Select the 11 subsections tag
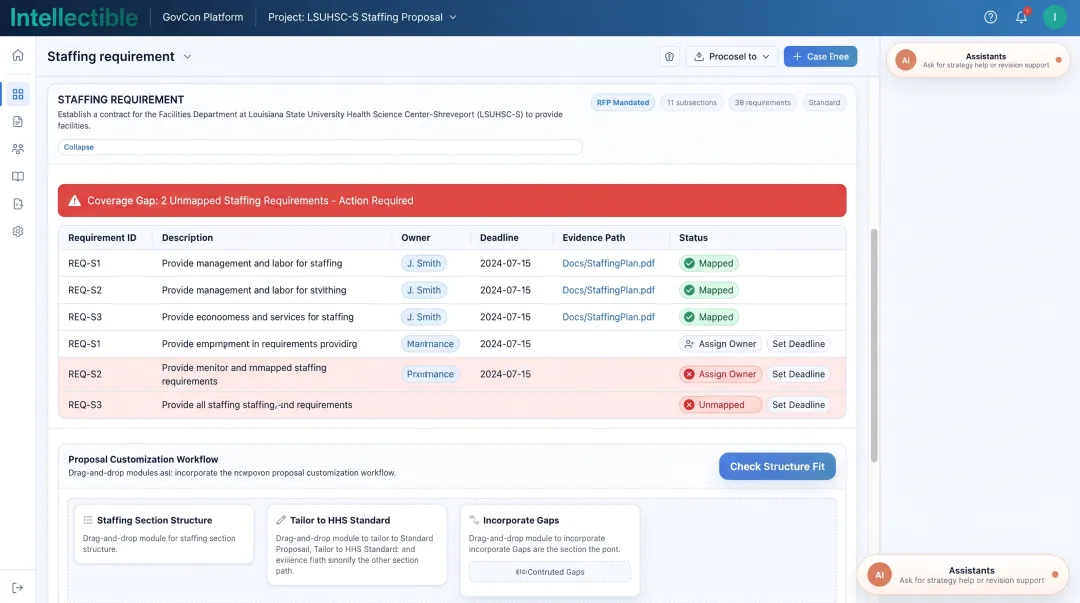The height and width of the screenshot is (603, 1080). (692, 103)
